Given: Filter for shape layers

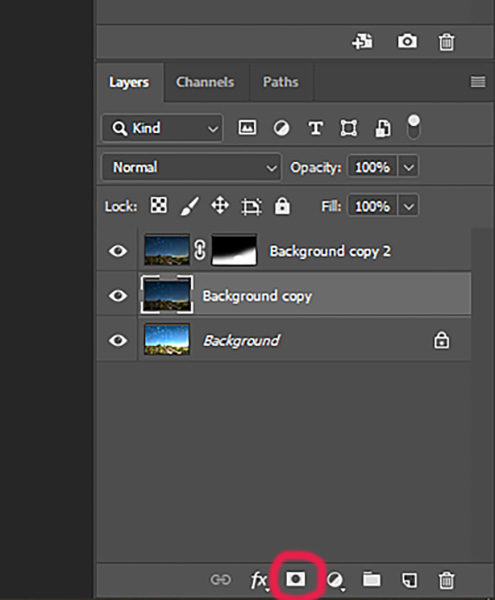Looking at the screenshot, I should 349,128.
